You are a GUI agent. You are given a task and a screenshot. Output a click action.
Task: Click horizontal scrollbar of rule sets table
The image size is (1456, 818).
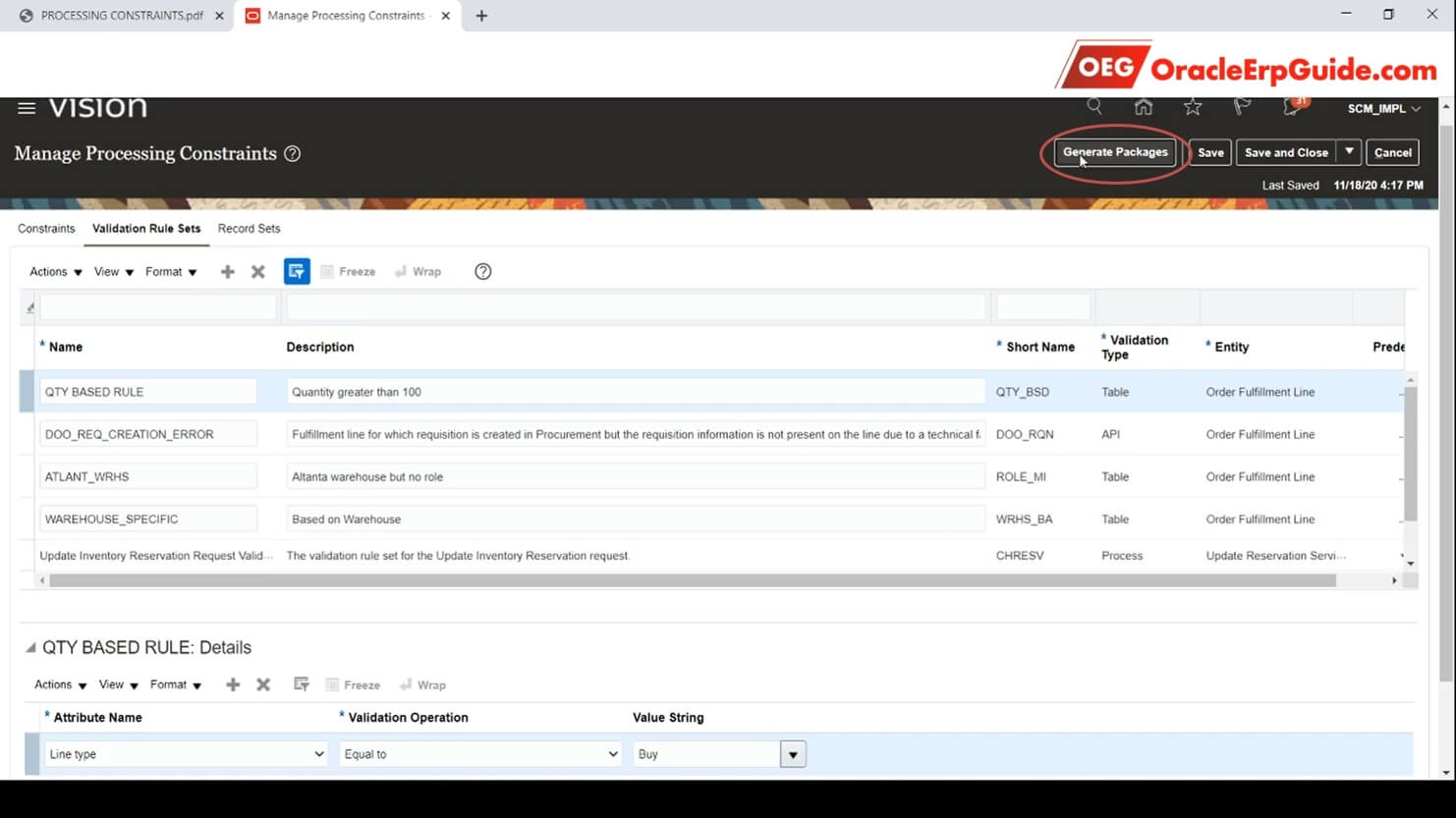(693, 580)
